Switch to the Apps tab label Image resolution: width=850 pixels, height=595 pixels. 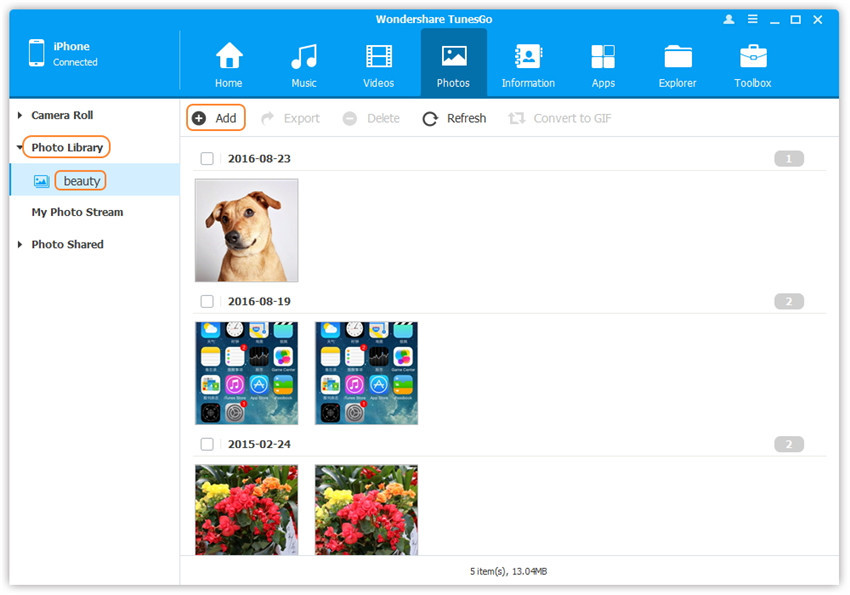603,83
